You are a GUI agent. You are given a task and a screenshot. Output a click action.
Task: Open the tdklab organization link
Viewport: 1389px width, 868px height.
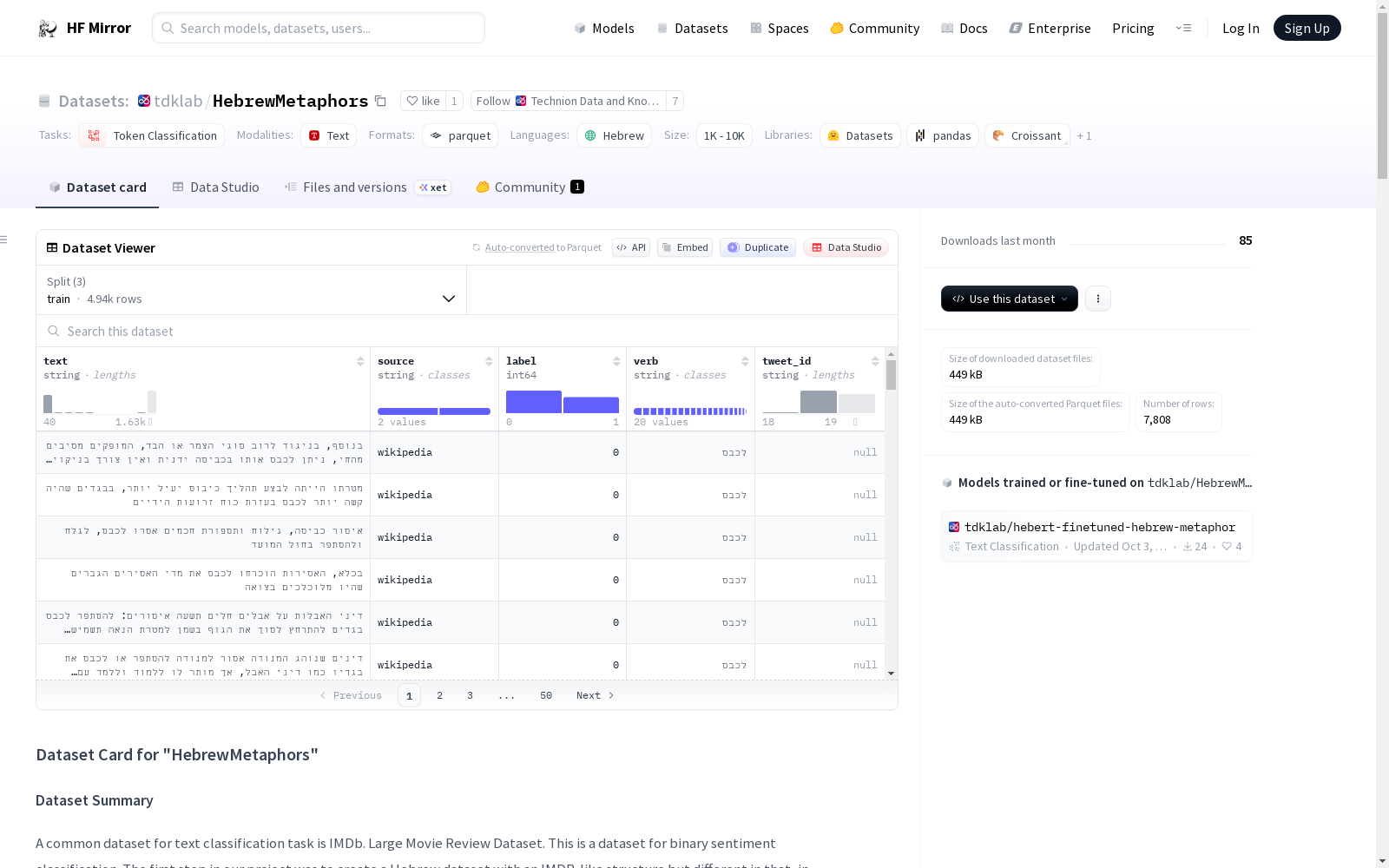click(178, 101)
